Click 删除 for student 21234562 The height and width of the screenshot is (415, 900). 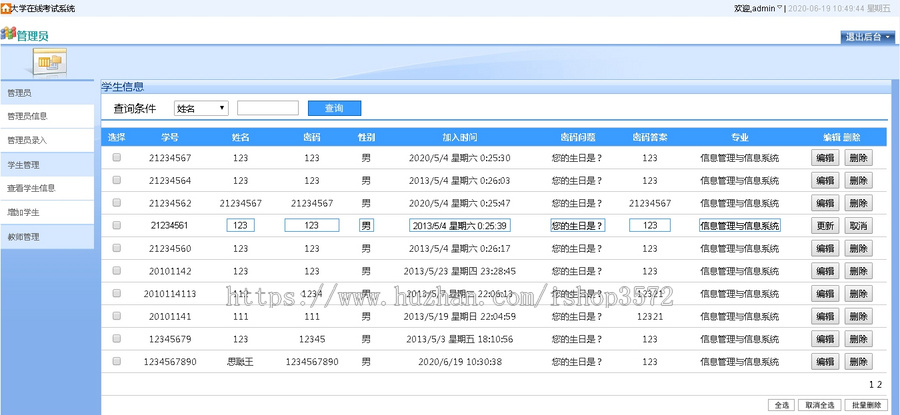pos(859,203)
